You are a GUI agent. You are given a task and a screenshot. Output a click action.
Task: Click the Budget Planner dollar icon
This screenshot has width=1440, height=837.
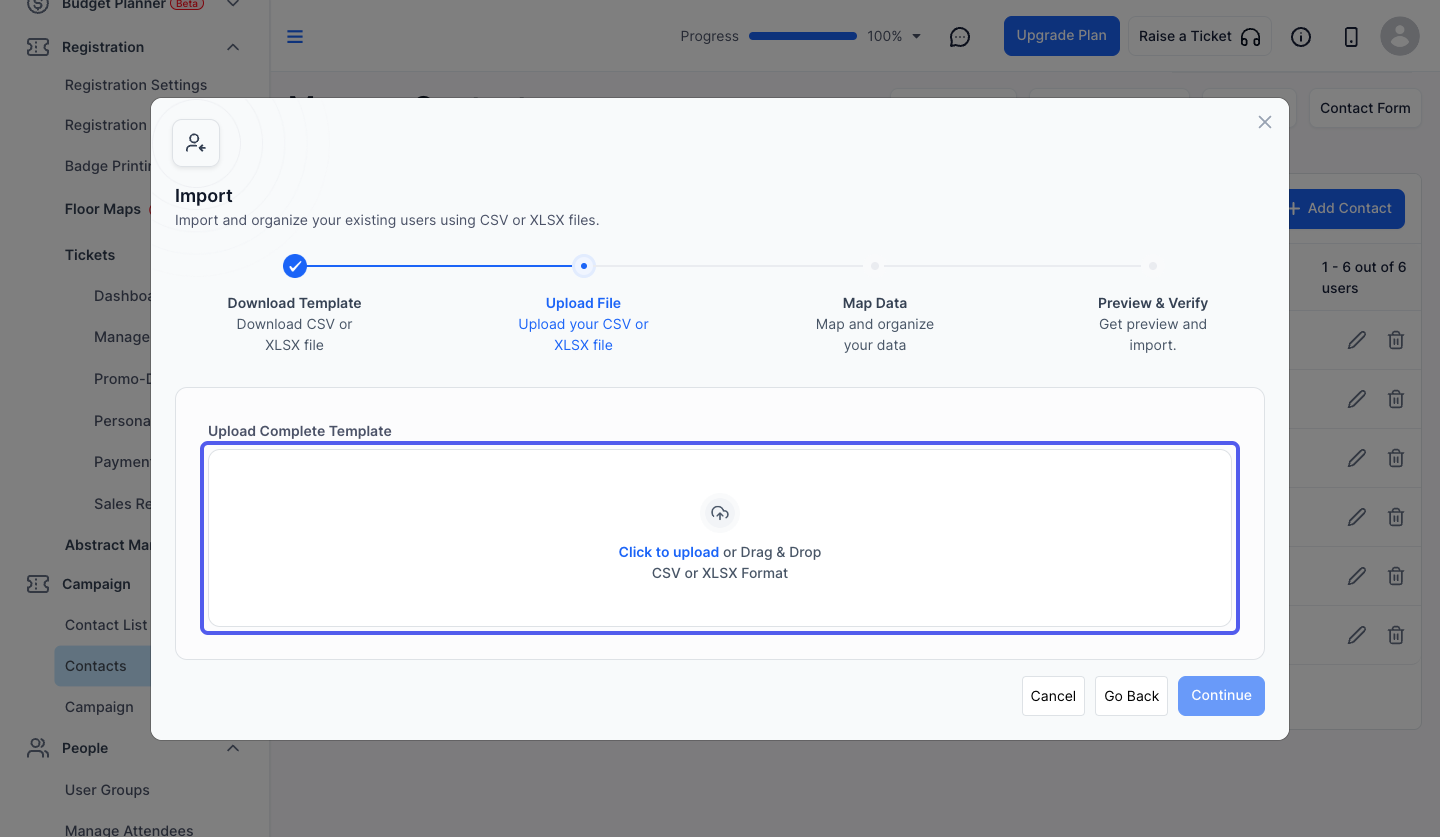[x=38, y=5]
